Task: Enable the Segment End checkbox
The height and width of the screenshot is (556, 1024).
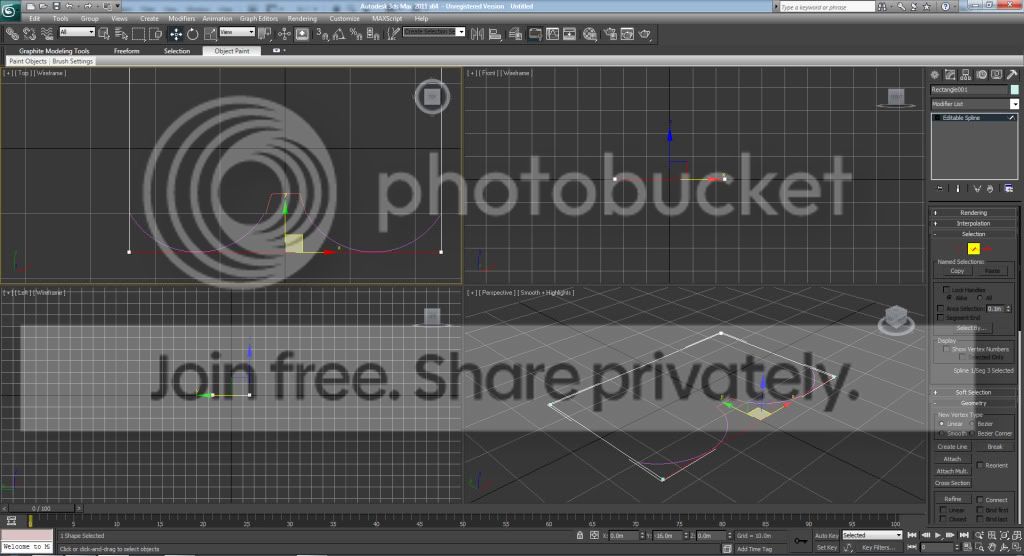Action: point(940,318)
